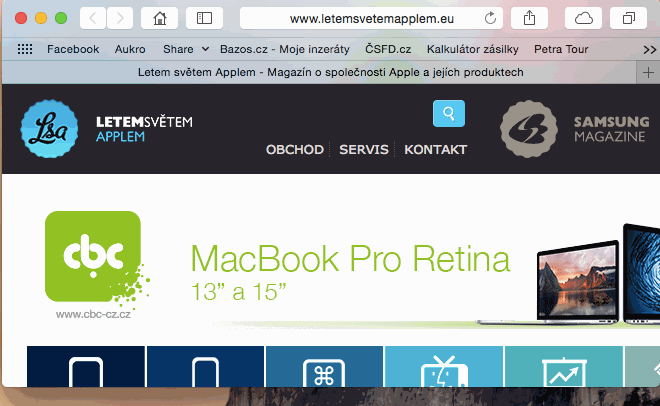Viewport: 660px width, 406px height.
Task: Open the KONTAKT menu item
Action: pos(435,149)
